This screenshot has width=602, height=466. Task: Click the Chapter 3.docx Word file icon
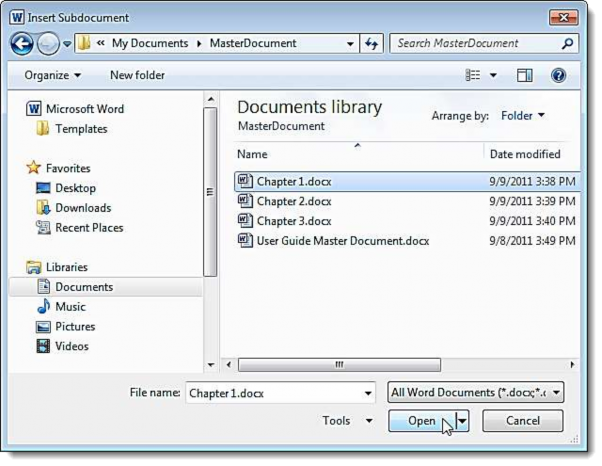point(245,221)
